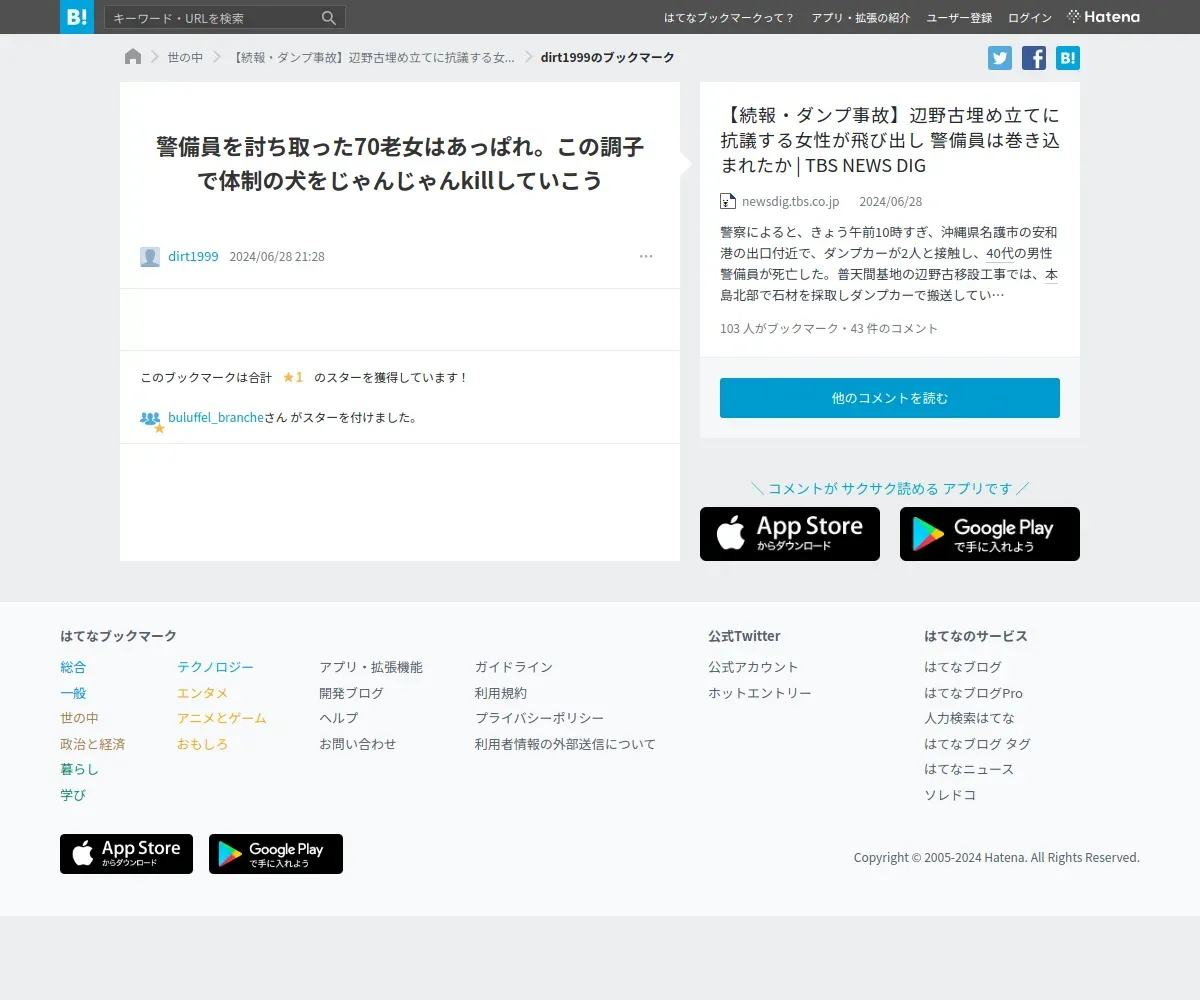The image size is (1200, 1000).
Task: Click the newsdig.tbs.co.jp favicon icon
Action: (x=728, y=201)
